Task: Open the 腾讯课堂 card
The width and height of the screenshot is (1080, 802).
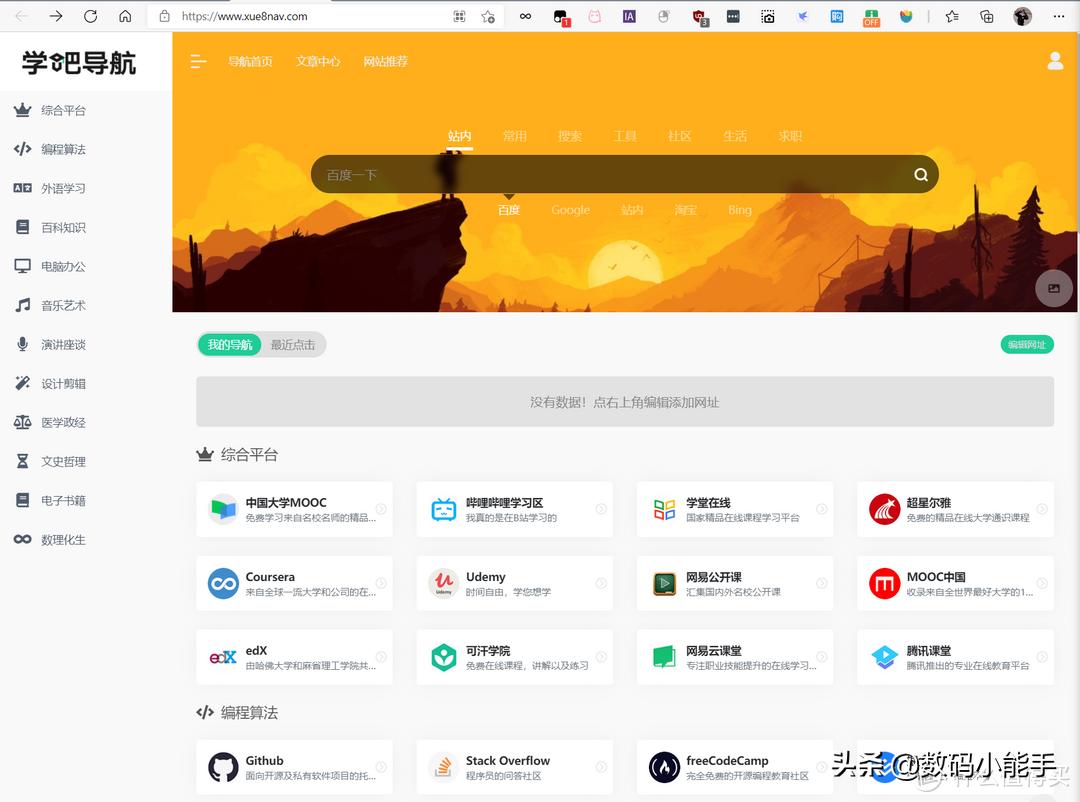Action: [x=955, y=657]
